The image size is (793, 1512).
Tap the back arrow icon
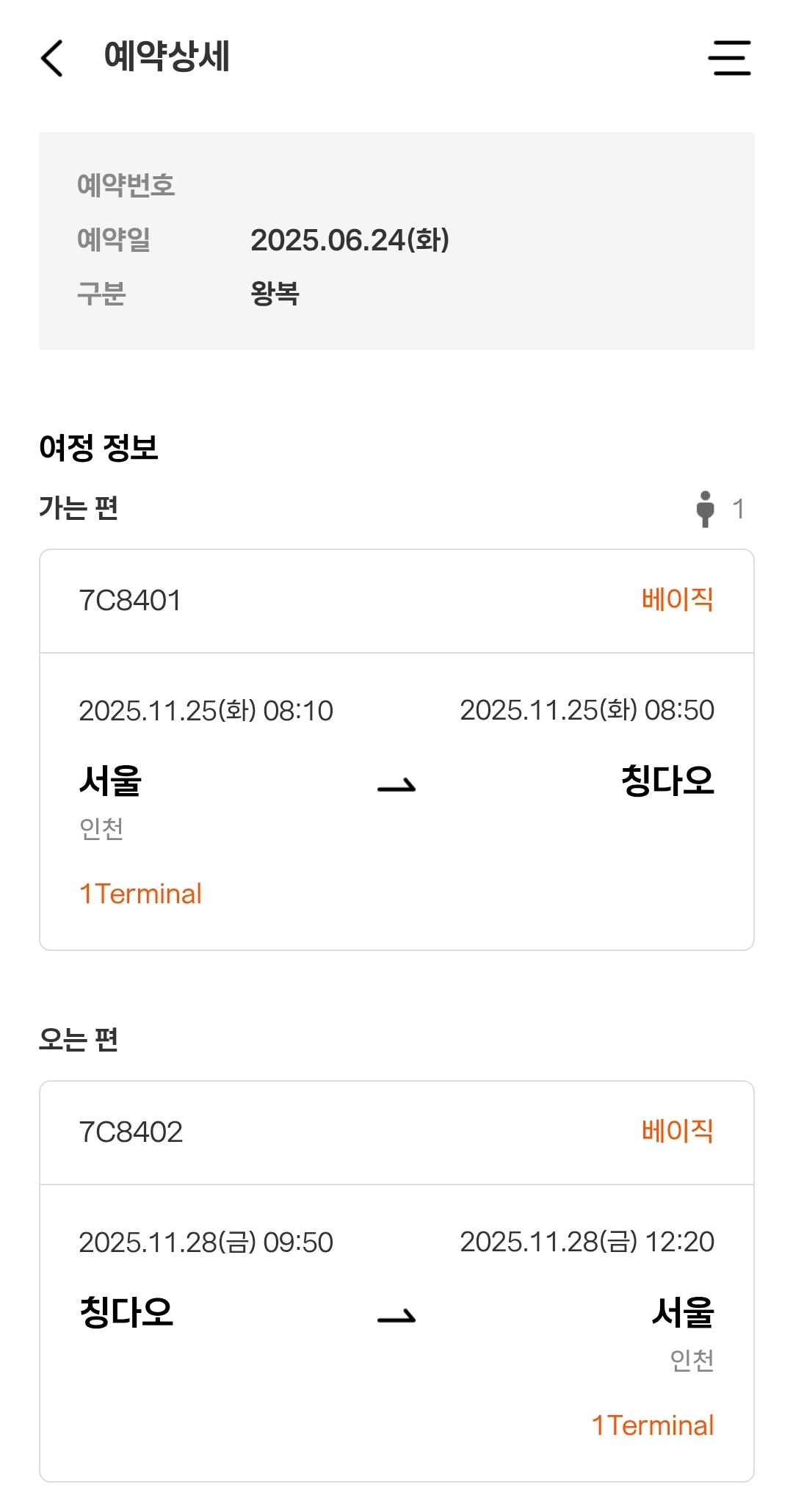coord(52,58)
